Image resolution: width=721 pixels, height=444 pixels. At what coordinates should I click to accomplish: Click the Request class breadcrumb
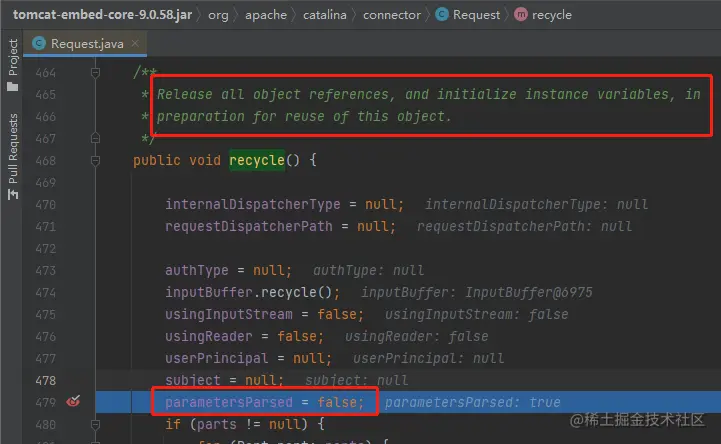tap(476, 15)
